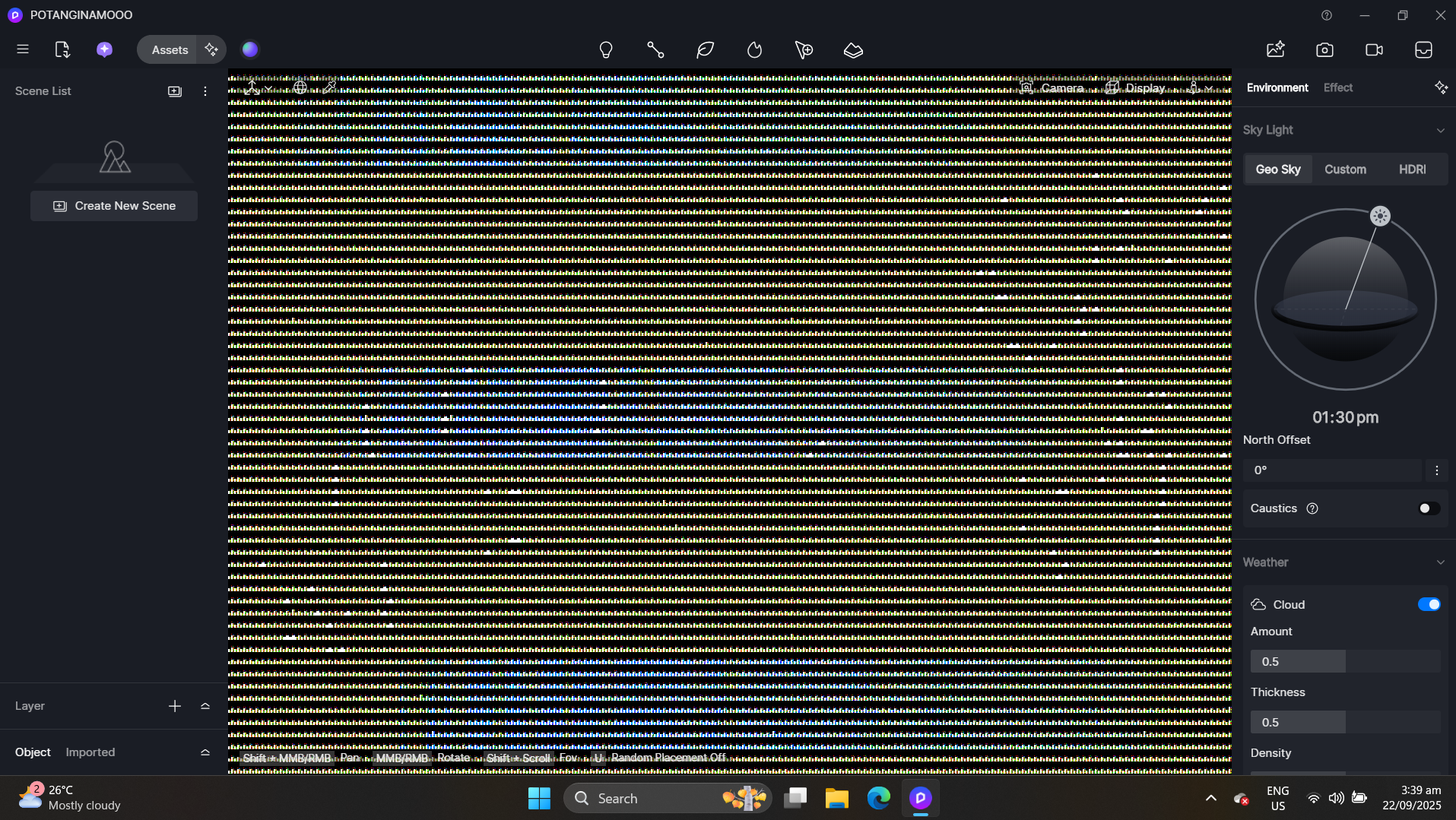This screenshot has width=1456, height=820.
Task: Enable Caustics
Action: 1428,508
